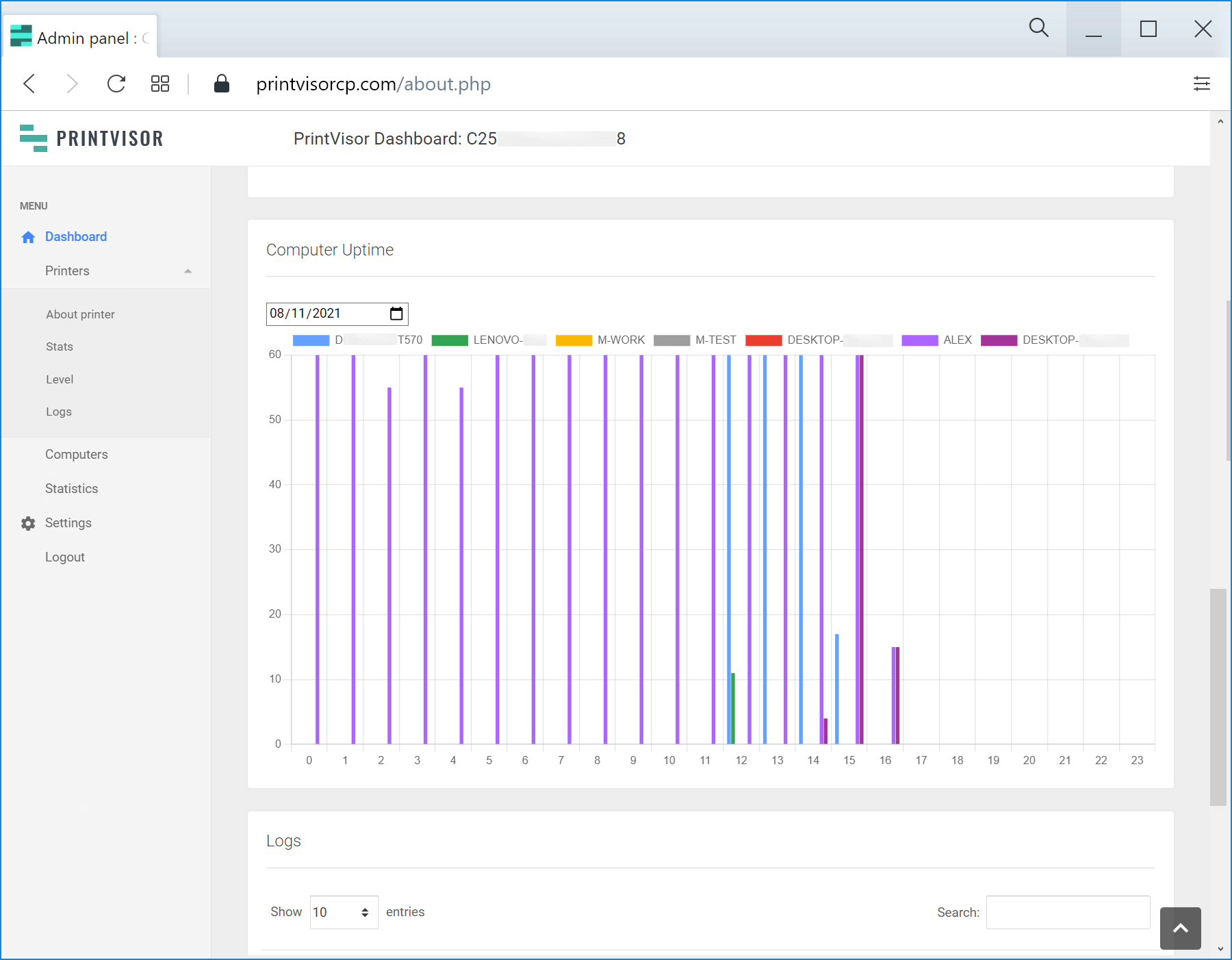Image resolution: width=1232 pixels, height=960 pixels.
Task: Reload the page with refresh icon
Action: click(x=116, y=84)
